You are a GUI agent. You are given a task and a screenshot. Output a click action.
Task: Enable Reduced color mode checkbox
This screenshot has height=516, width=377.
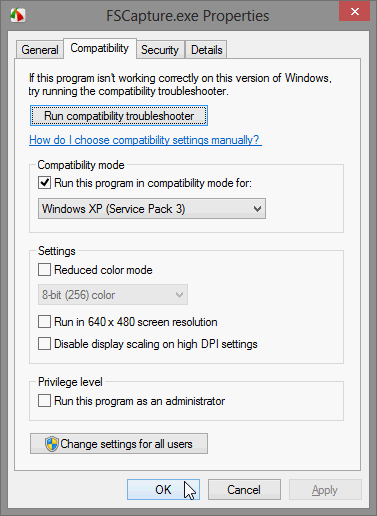(44, 270)
